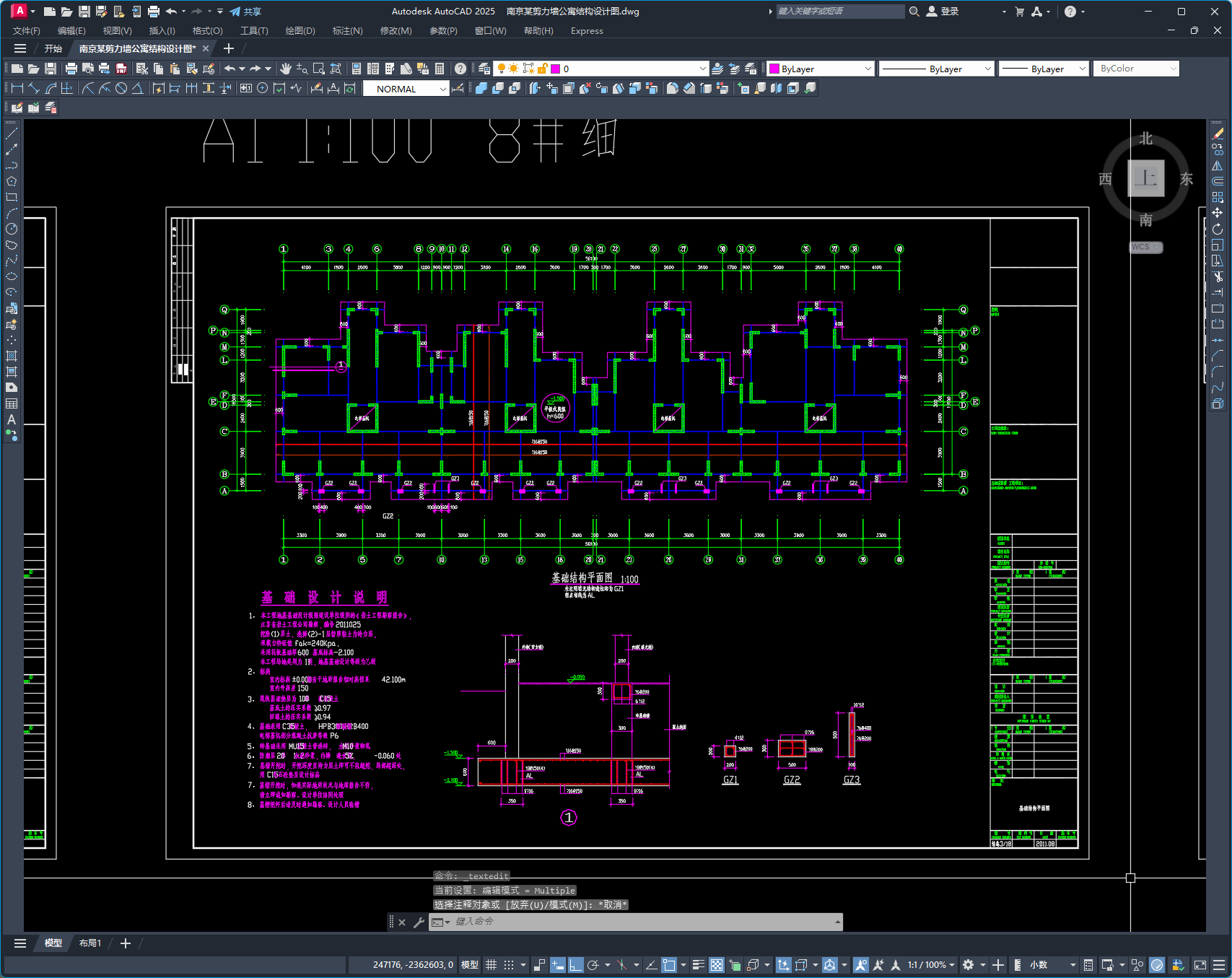The image size is (1232, 978).
Task: Click the Publish to DWF icon
Action: click(x=121, y=69)
